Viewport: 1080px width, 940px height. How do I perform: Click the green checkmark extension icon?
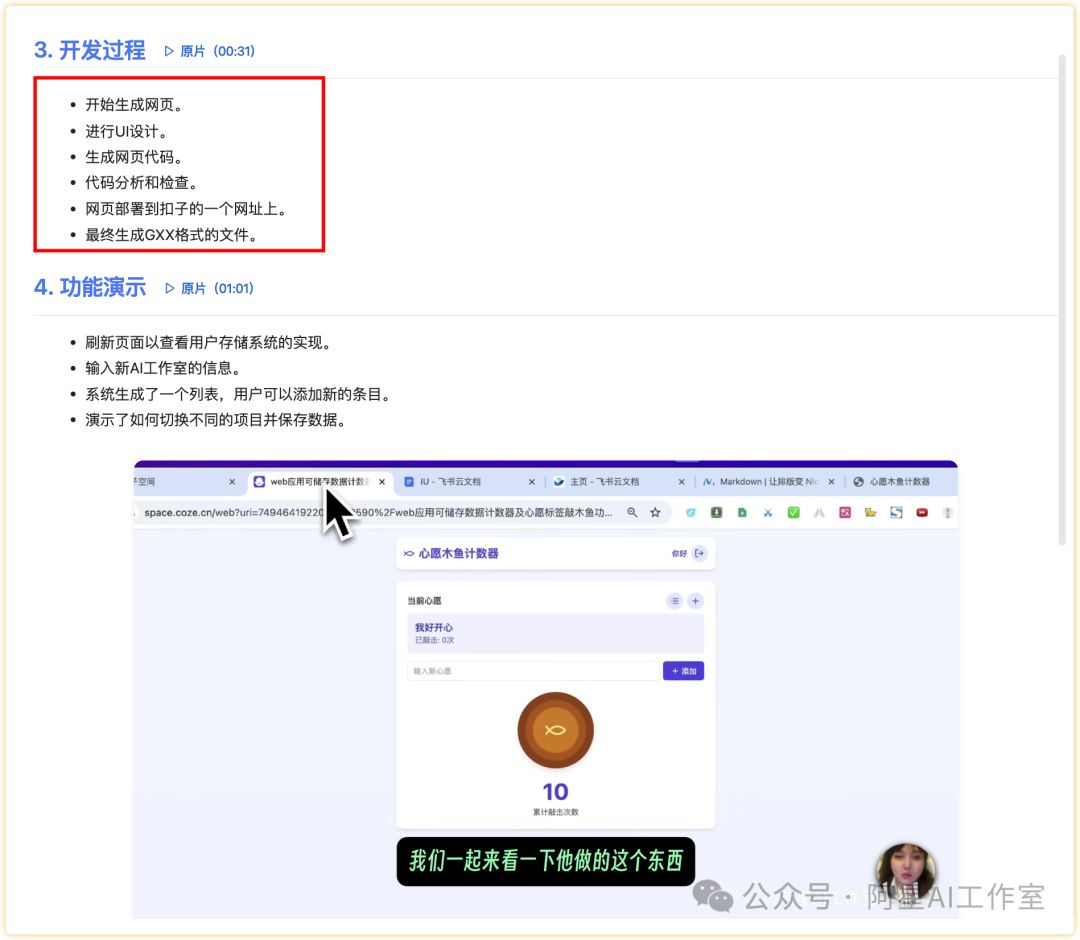(x=793, y=512)
